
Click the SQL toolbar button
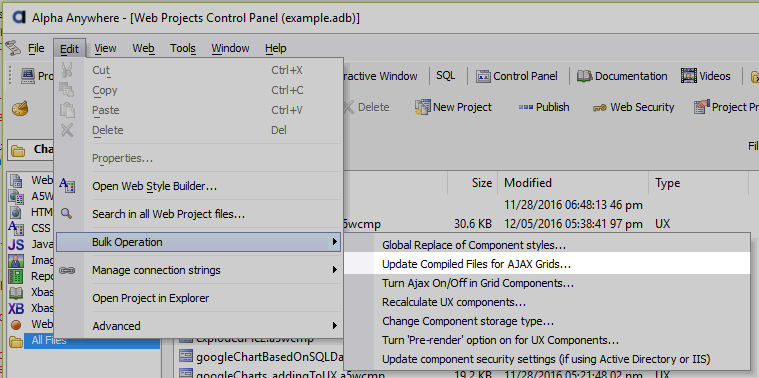pyautogui.click(x=445, y=76)
